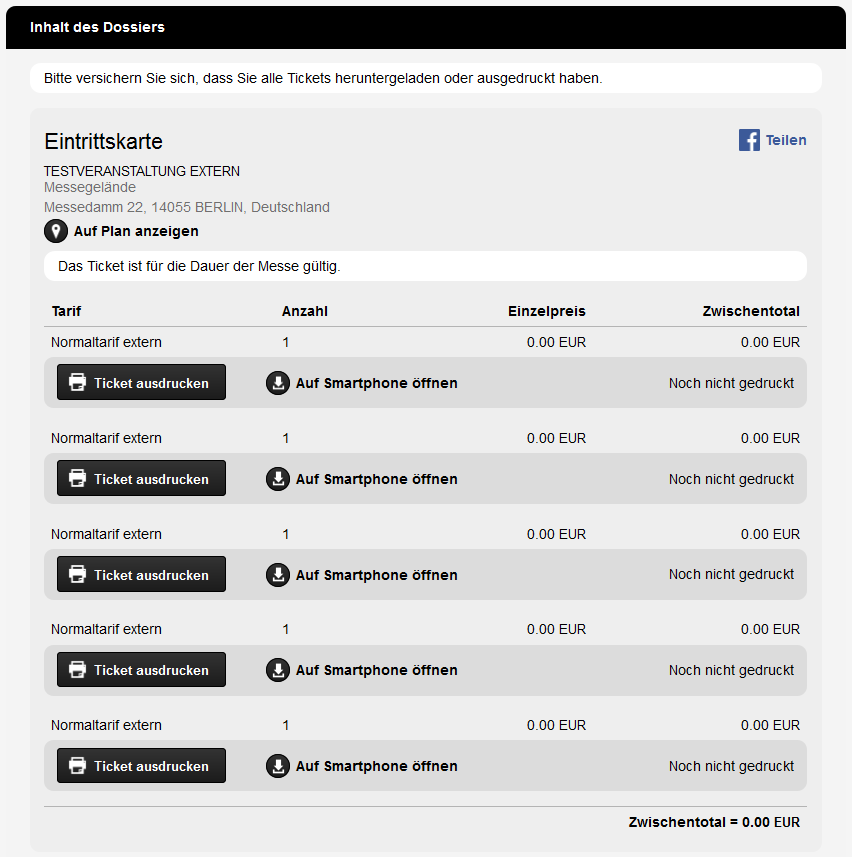This screenshot has height=857, width=852.
Task: Share the ticket via Teilen link
Action: pos(786,140)
